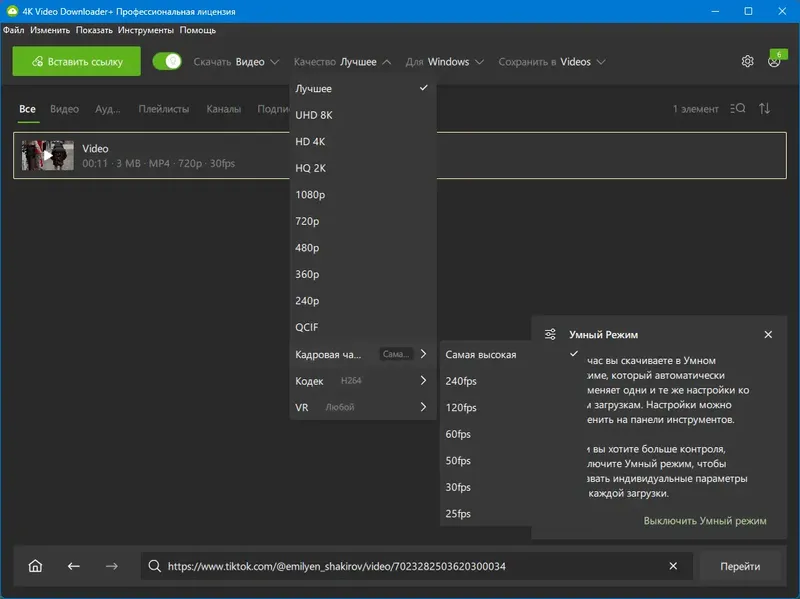Expand the VR Любой submenu

pos(361,407)
